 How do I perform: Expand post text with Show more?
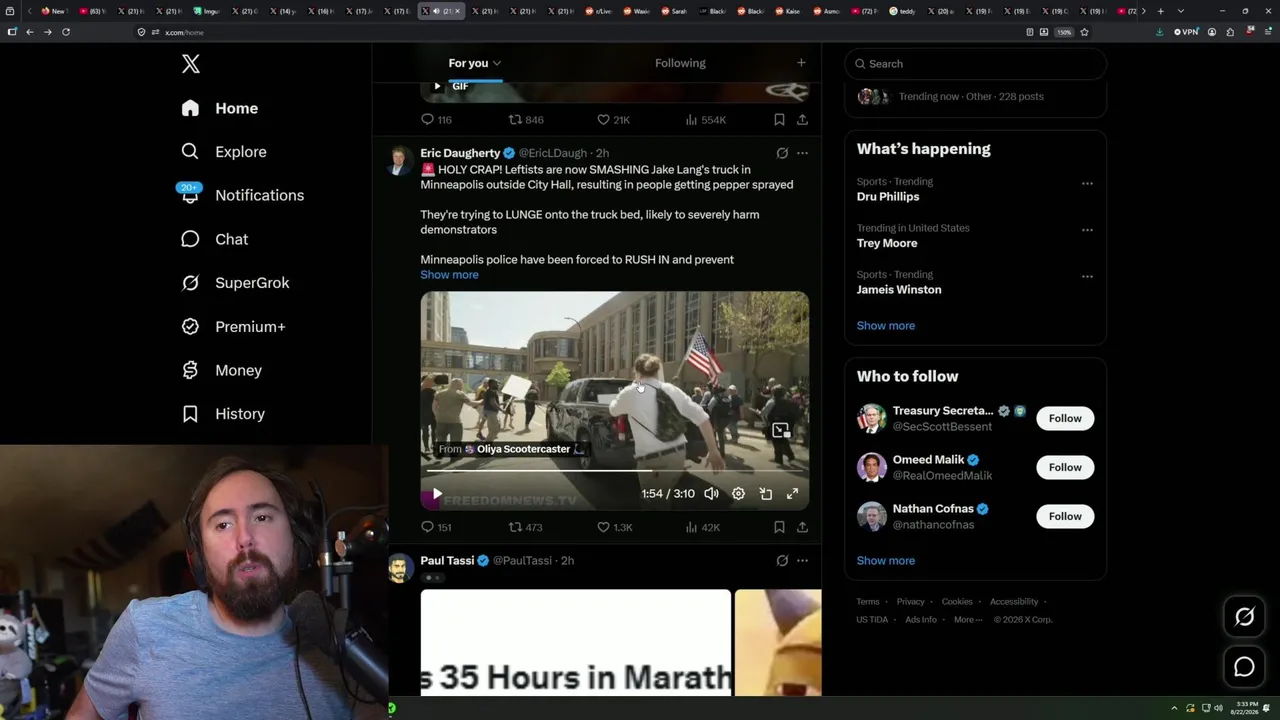click(449, 275)
